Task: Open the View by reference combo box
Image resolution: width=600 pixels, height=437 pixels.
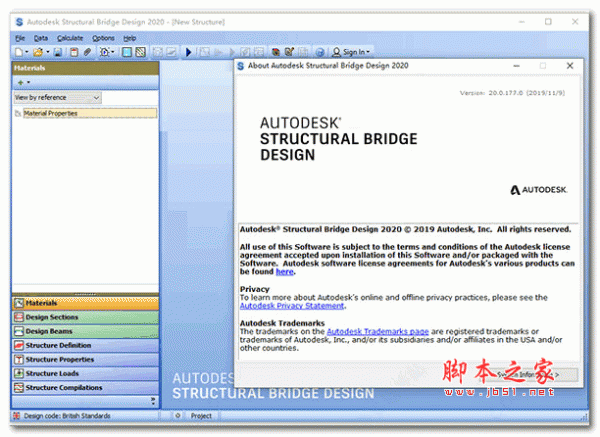Action: click(x=57, y=98)
